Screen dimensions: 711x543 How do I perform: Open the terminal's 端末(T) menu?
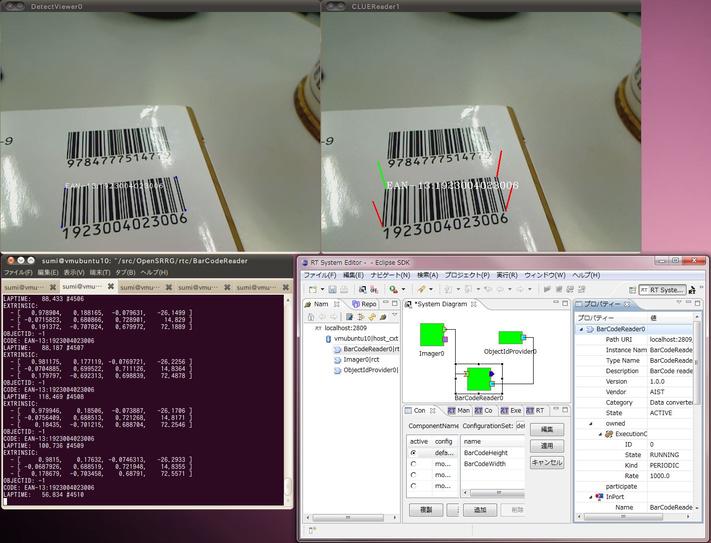tap(100, 272)
